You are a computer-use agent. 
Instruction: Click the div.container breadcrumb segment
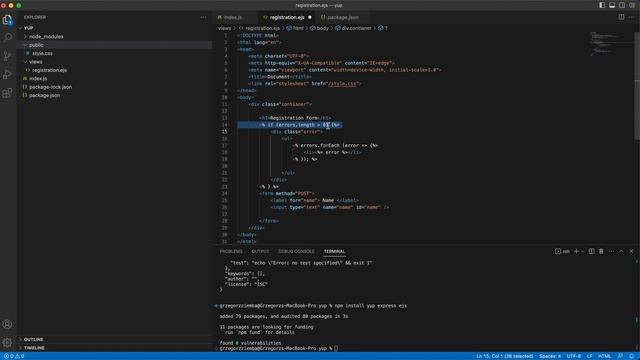(353, 28)
